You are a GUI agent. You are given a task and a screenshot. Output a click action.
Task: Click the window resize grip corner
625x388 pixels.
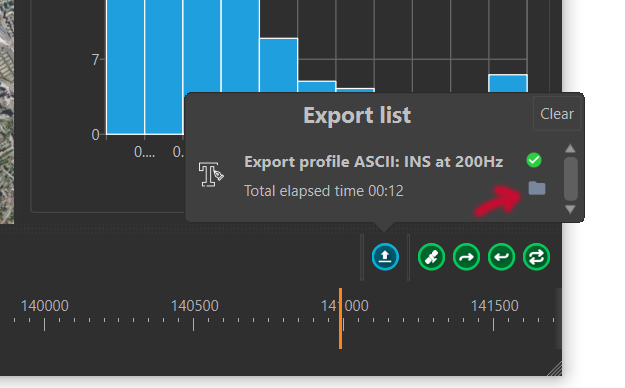[555, 369]
